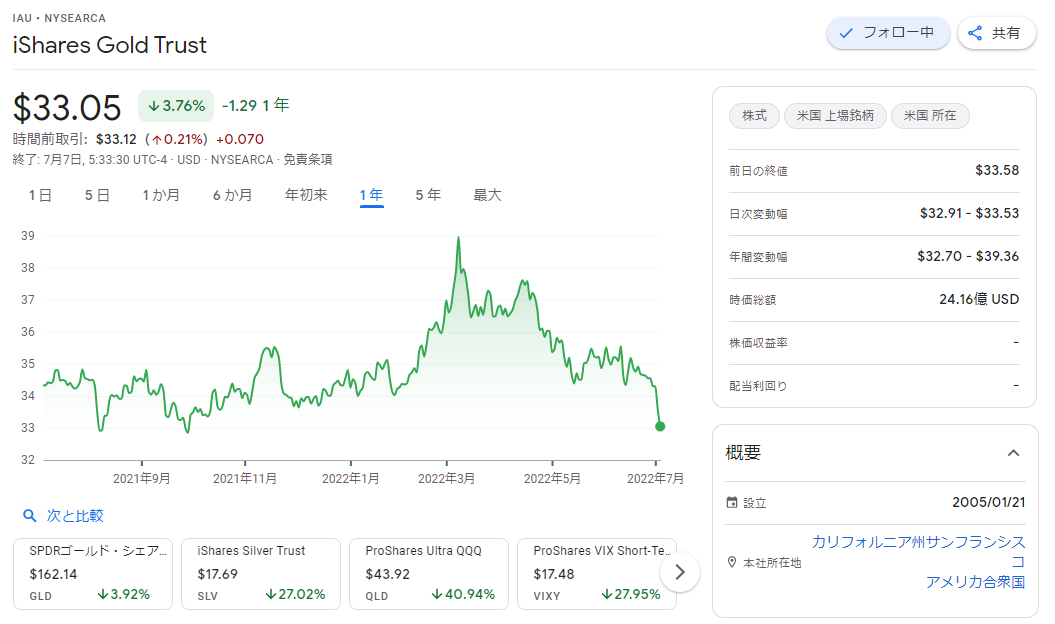The height and width of the screenshot is (624, 1055).
Task: Show the 年初来 year-to-date chart
Action: (305, 195)
